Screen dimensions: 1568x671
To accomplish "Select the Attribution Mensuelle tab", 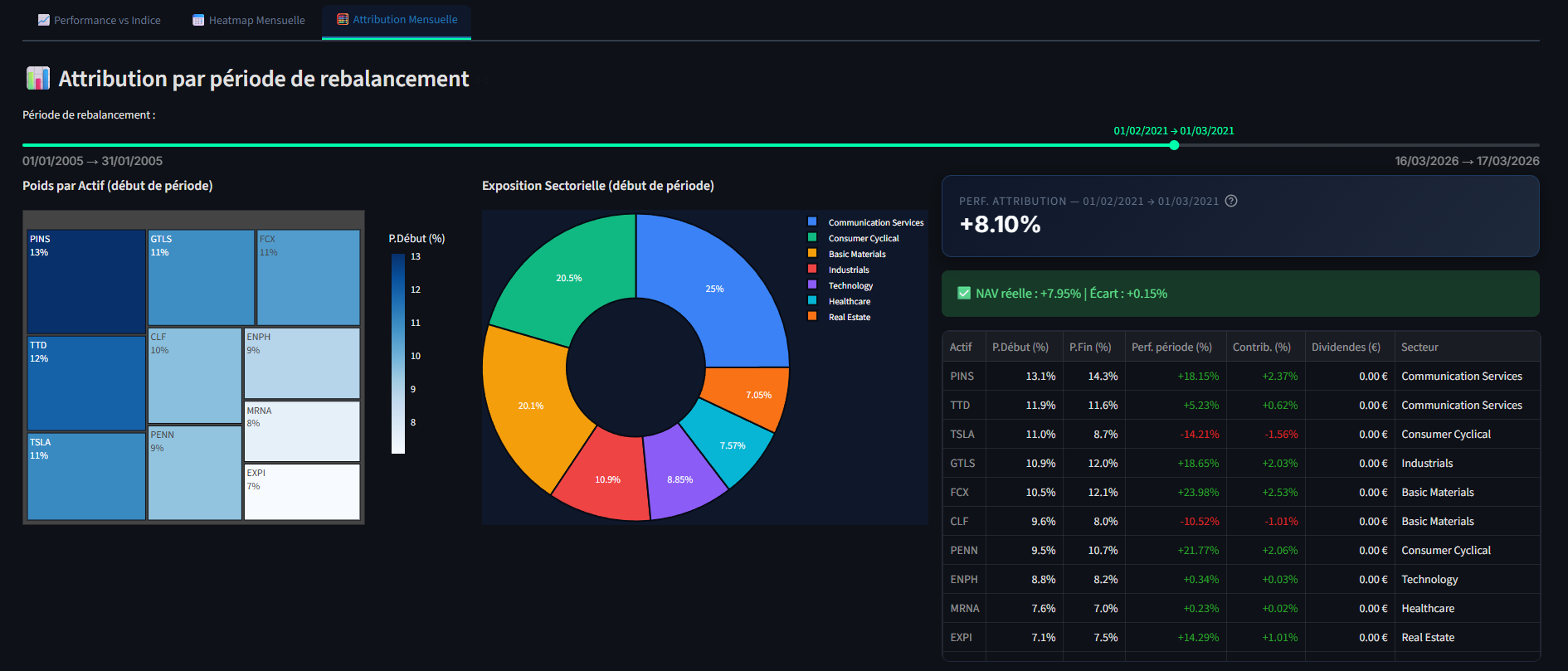I will pyautogui.click(x=397, y=20).
